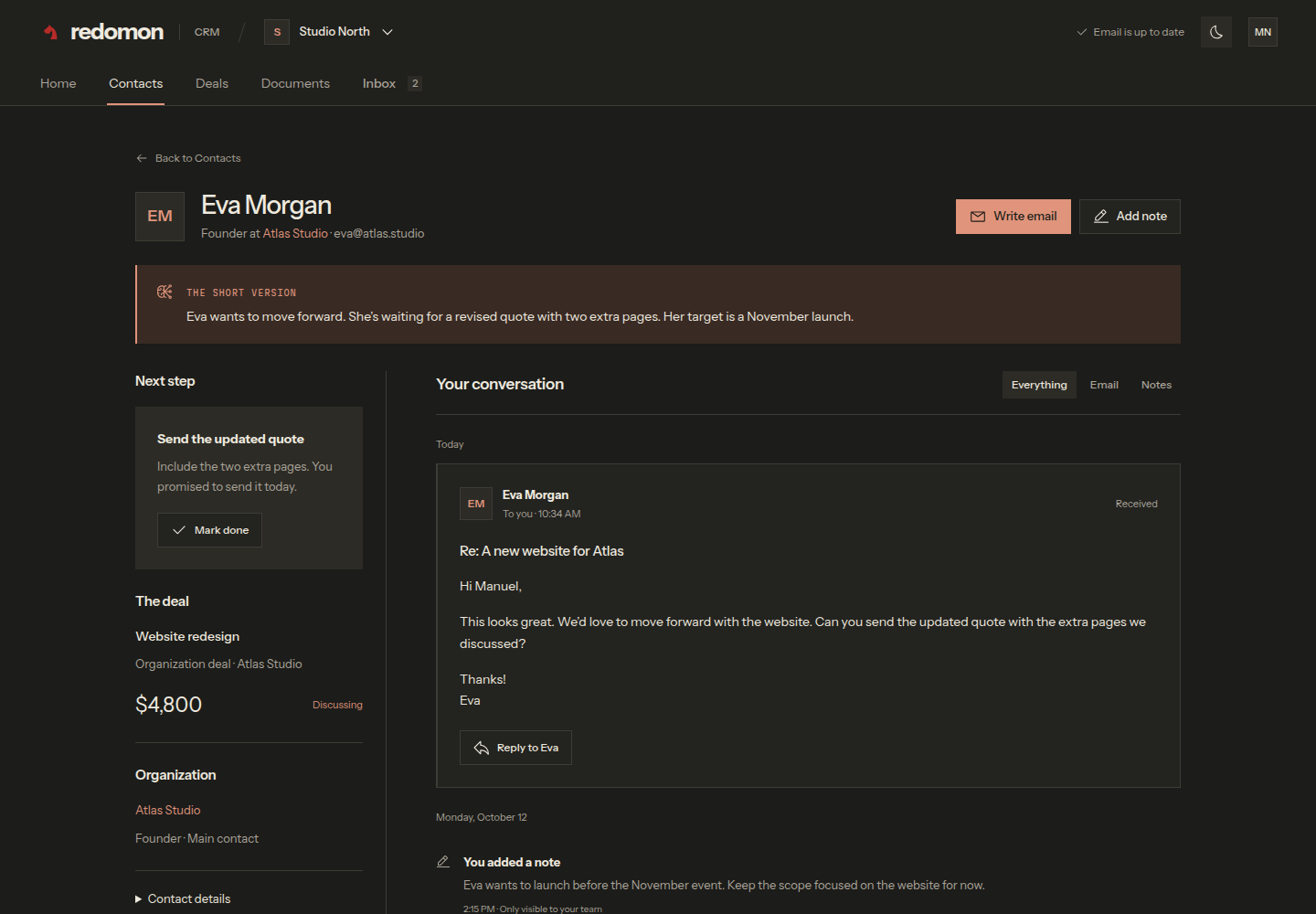The width and height of the screenshot is (1316, 914).
Task: Click the Received status label
Action: 1136,504
